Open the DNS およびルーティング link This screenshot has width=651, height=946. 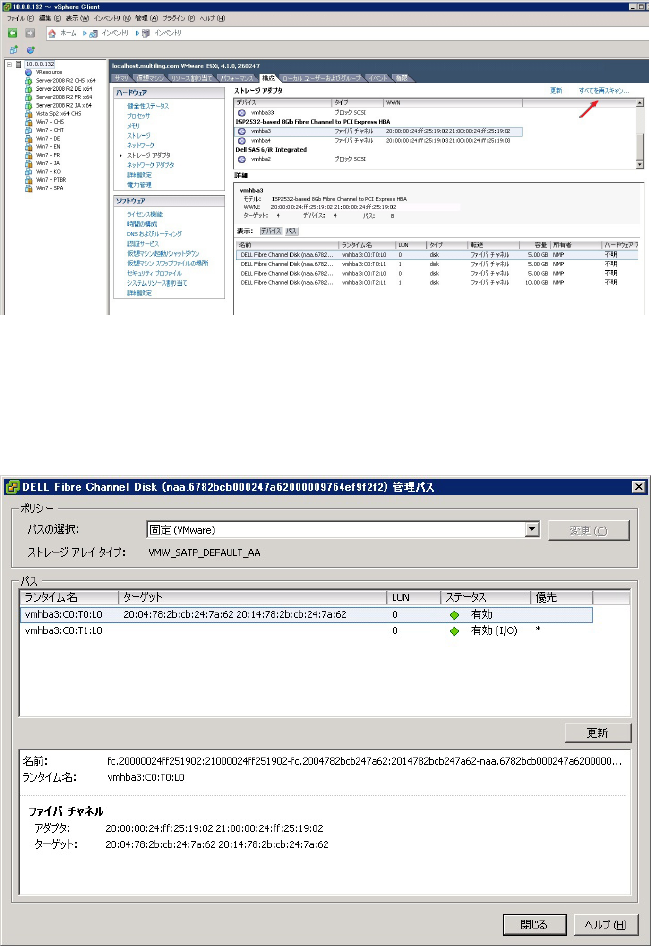(x=154, y=233)
